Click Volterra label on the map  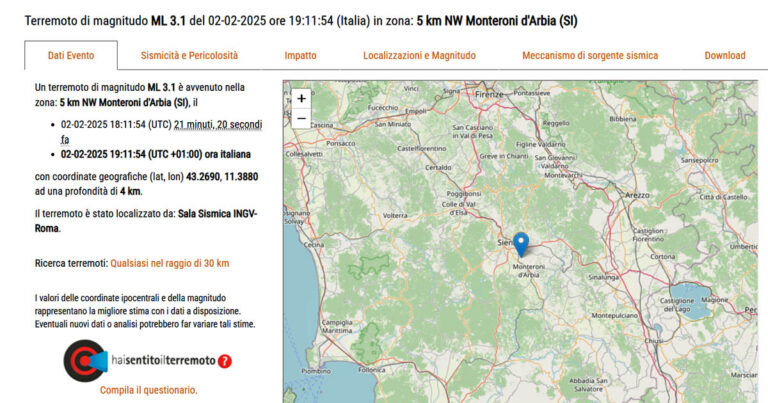click(397, 215)
